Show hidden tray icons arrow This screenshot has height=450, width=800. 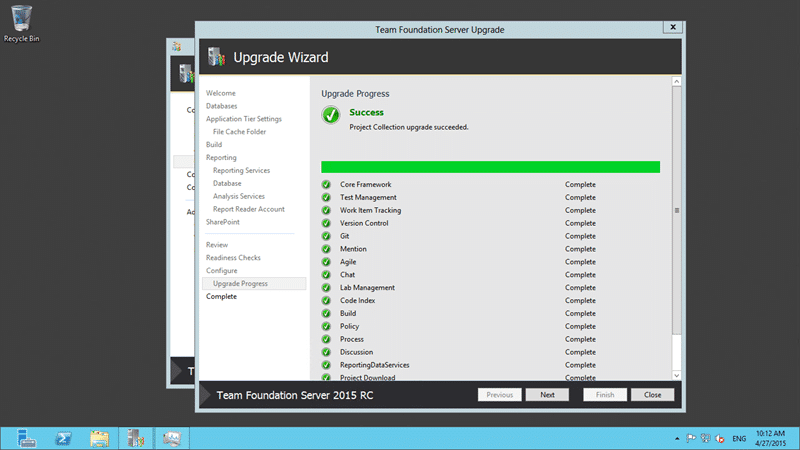click(677, 438)
